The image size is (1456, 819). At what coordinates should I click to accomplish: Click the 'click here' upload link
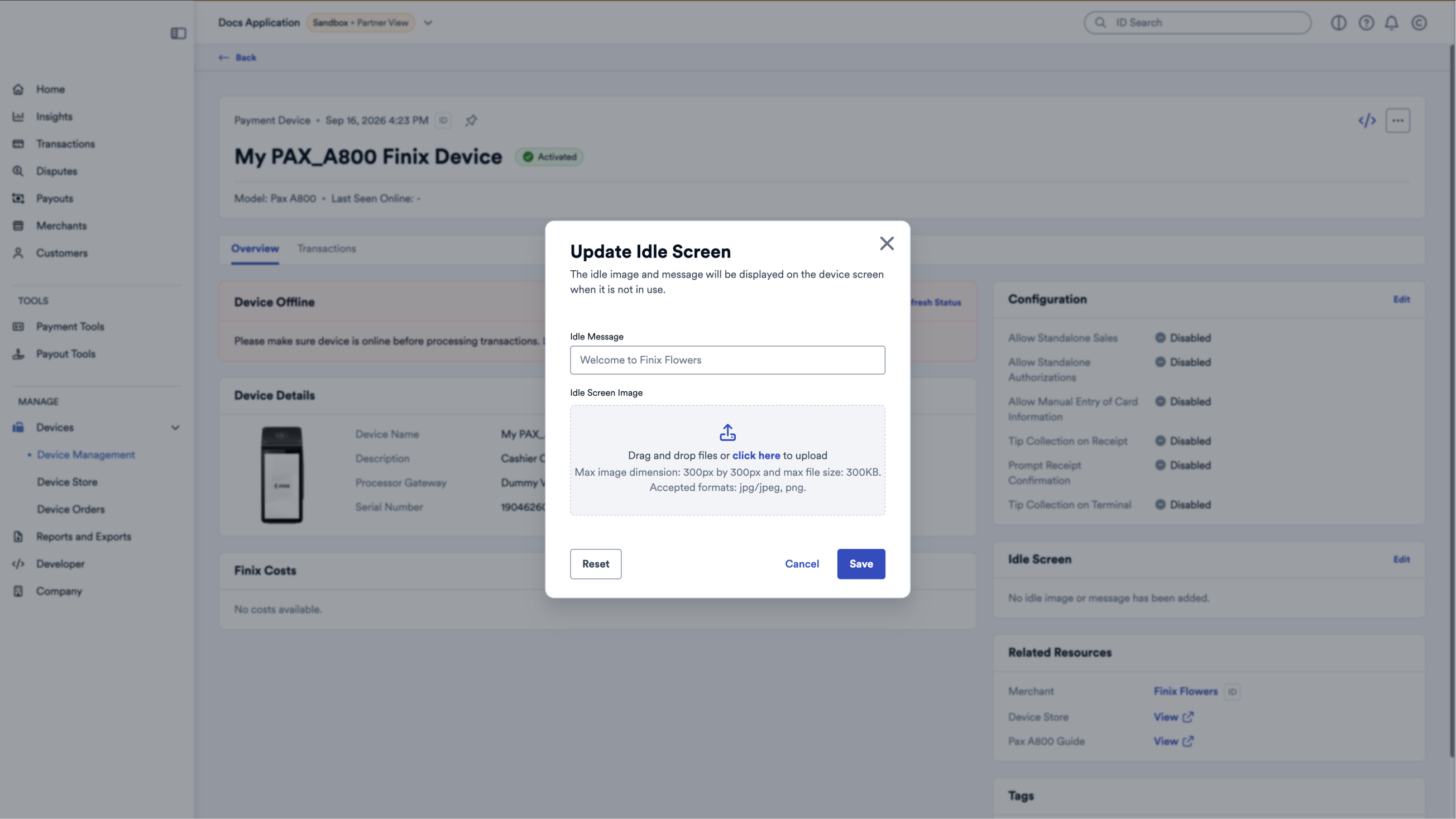click(x=756, y=455)
